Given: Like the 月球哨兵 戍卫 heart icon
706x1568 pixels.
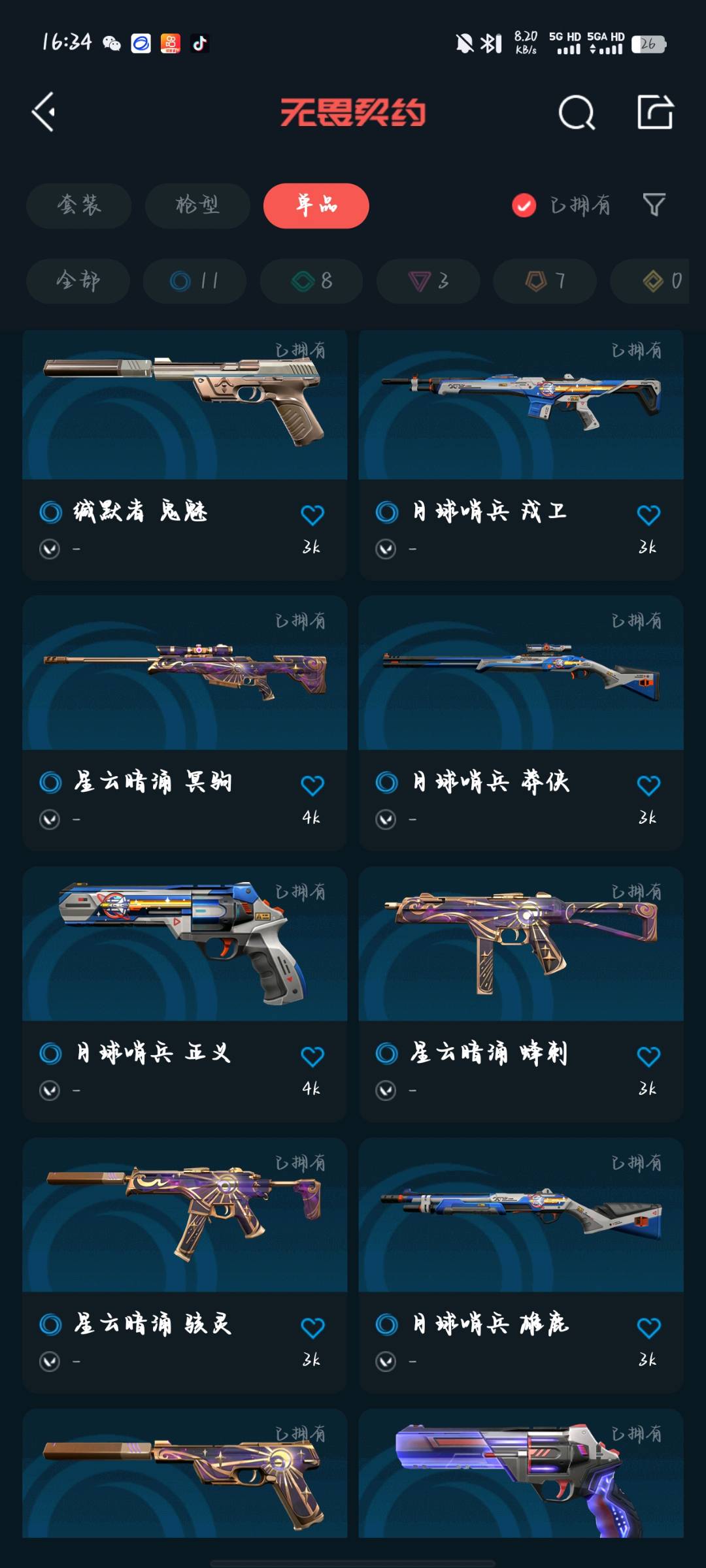Looking at the screenshot, I should pyautogui.click(x=648, y=515).
